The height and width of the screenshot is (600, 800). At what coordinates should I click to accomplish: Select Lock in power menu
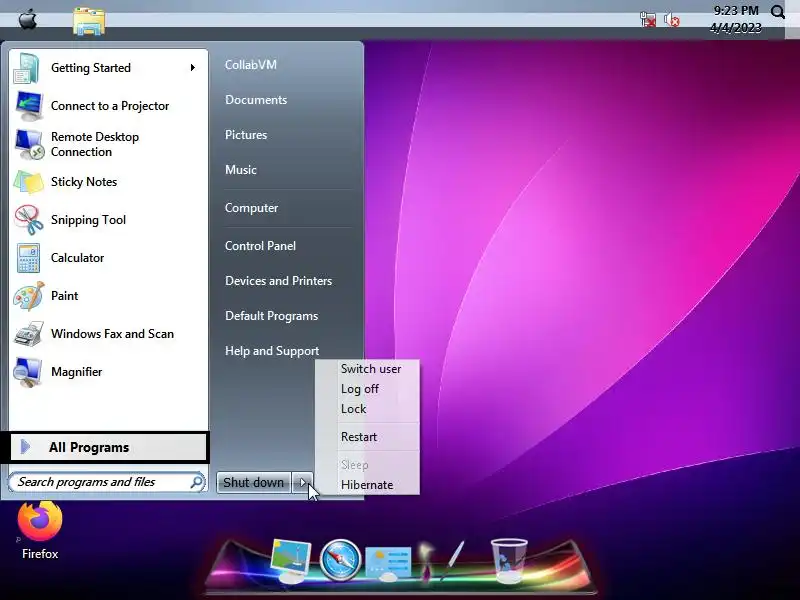coord(354,409)
